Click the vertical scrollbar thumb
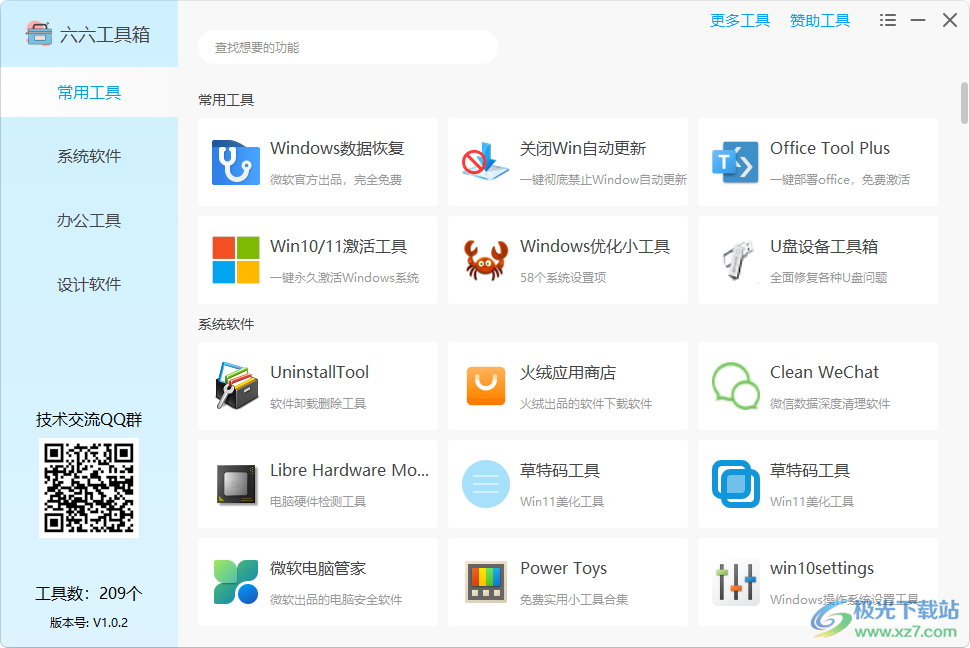This screenshot has width=970, height=648. [964, 103]
